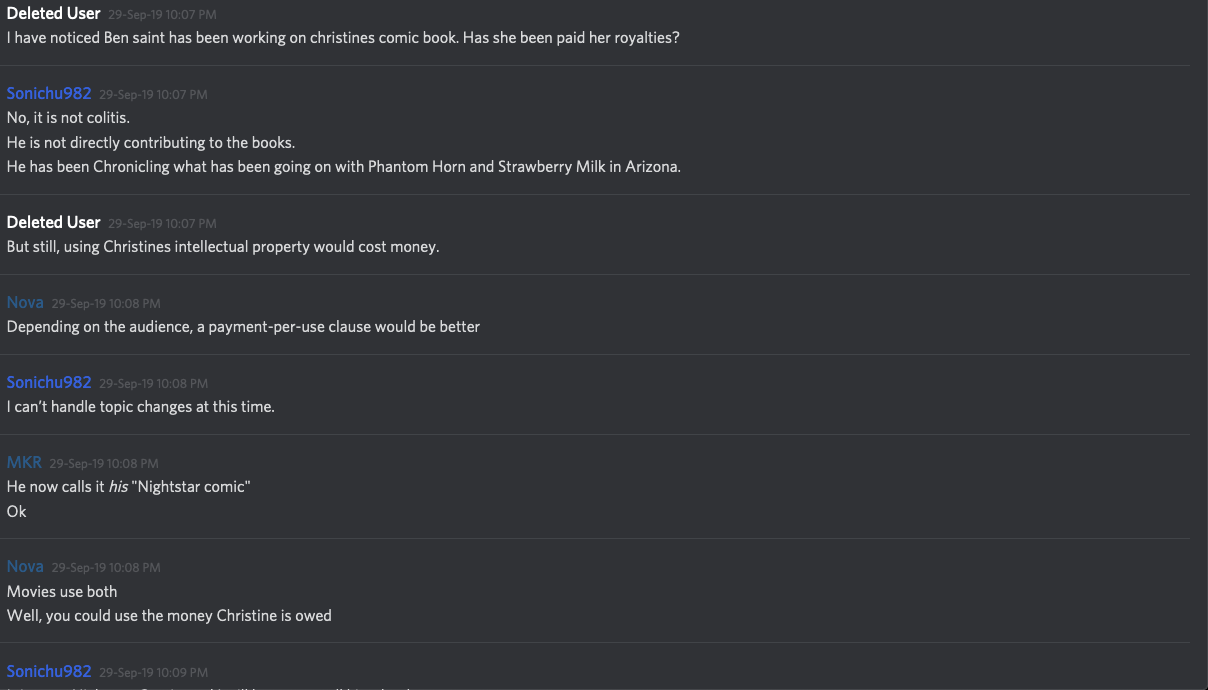Click Deleted User name above intellectual property message
Viewport: 1208px width, 690px height.
point(53,222)
